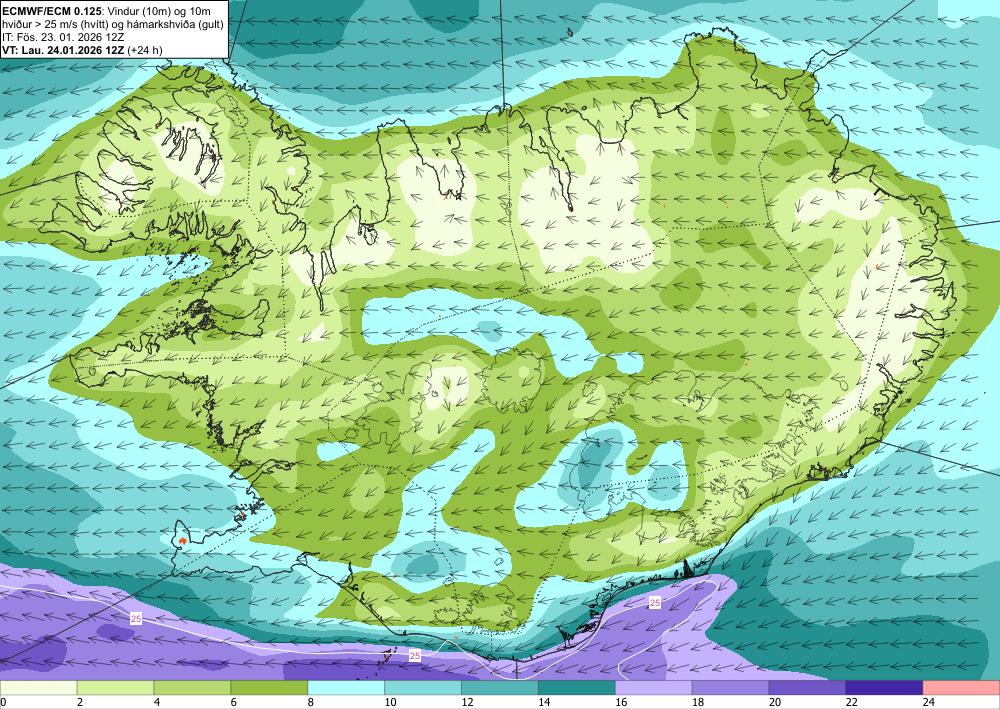Click the "25" gust contour label off the southeast coast
This screenshot has width=1000, height=709.
click(x=655, y=603)
